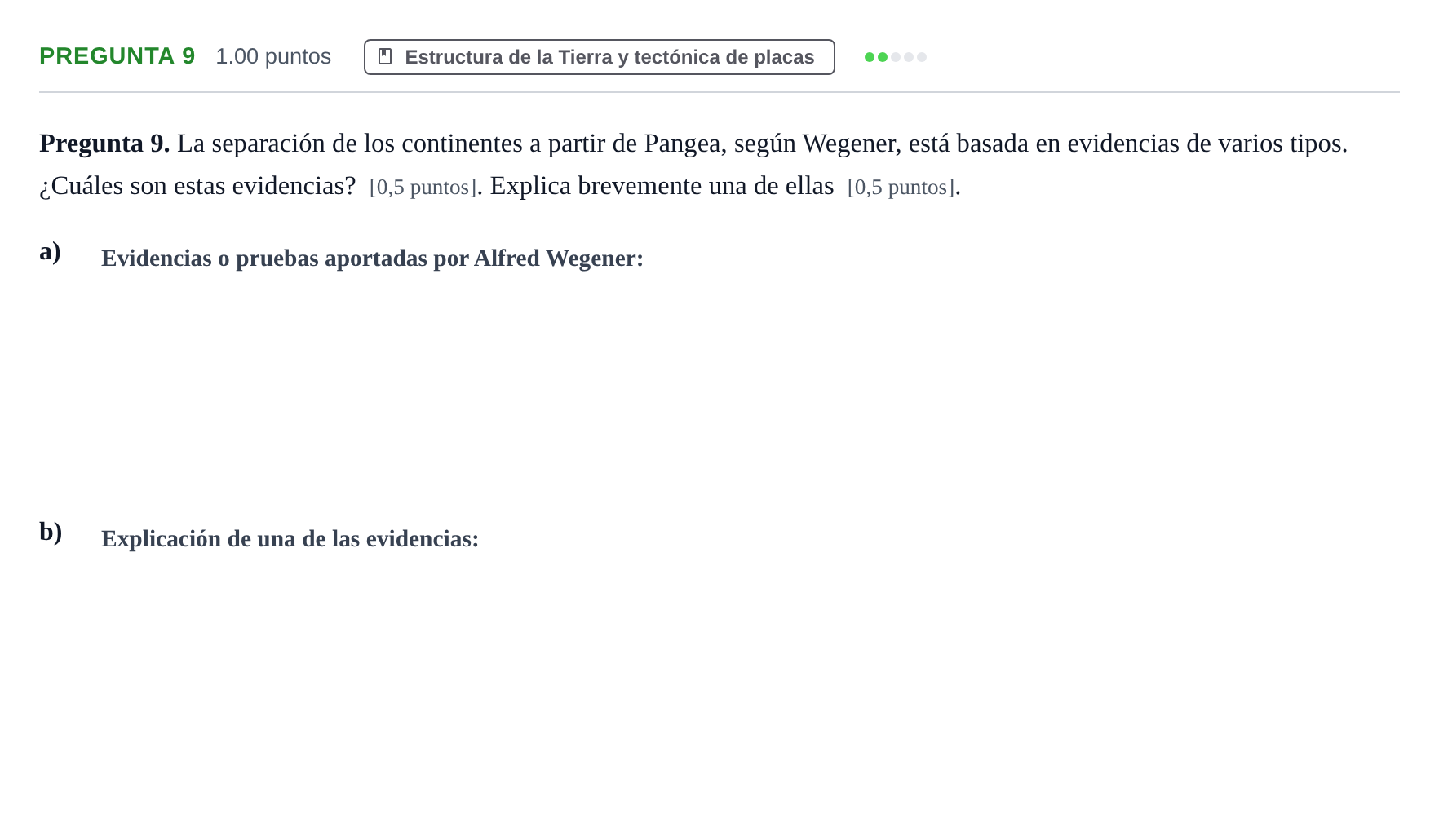Click the 1.00 puntos score label

pyautogui.click(x=273, y=56)
